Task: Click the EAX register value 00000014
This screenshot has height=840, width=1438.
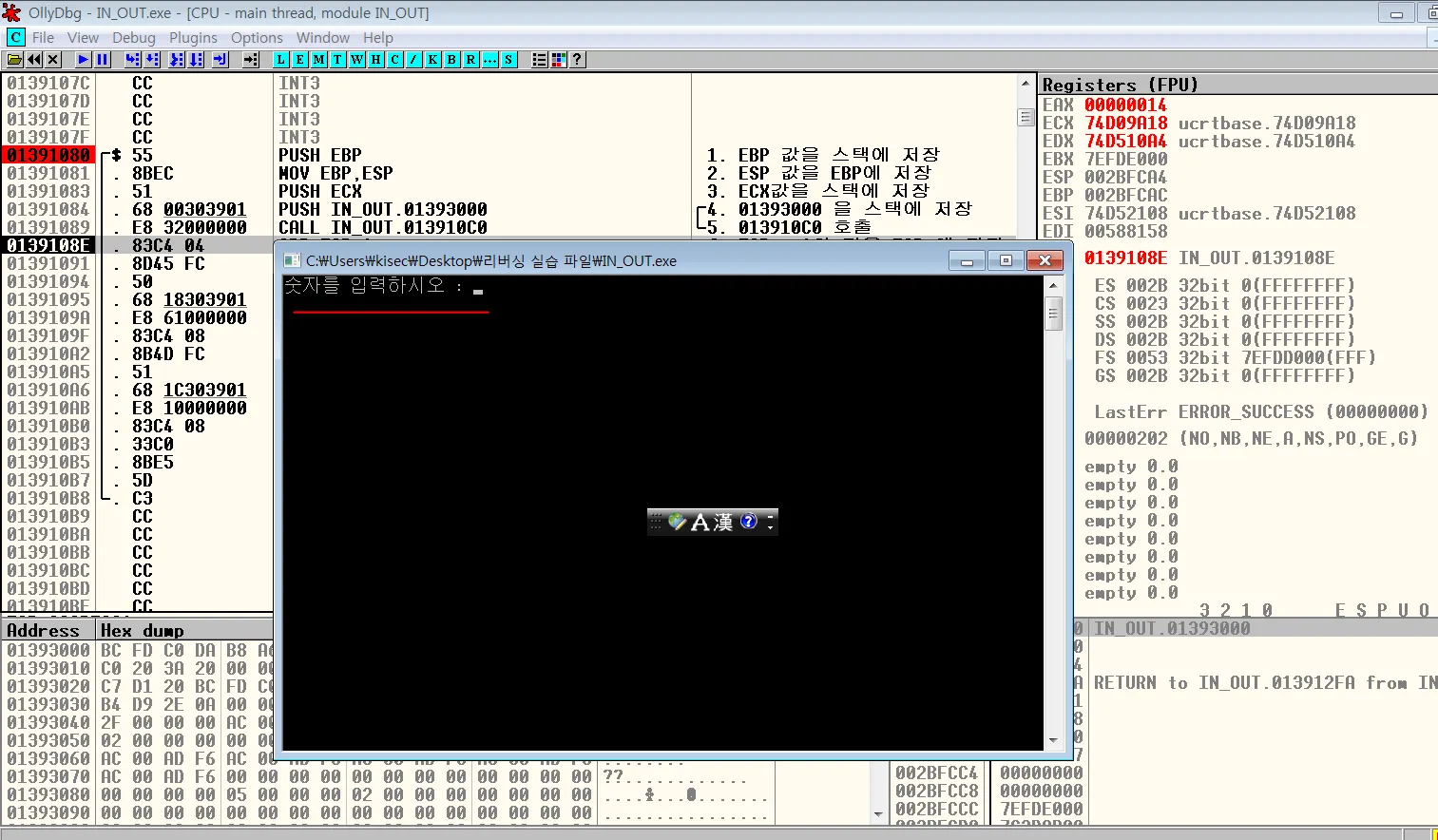Action: click(x=1125, y=105)
